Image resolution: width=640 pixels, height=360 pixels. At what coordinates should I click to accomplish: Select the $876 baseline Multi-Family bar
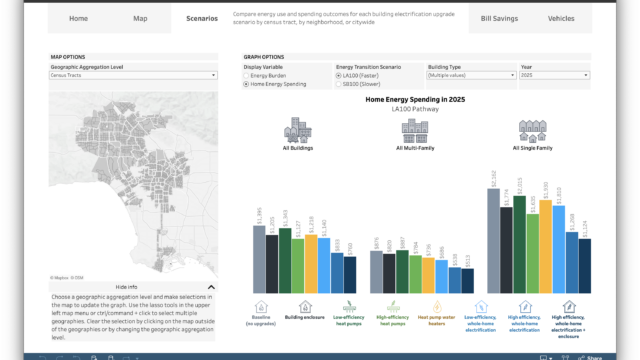376,272
